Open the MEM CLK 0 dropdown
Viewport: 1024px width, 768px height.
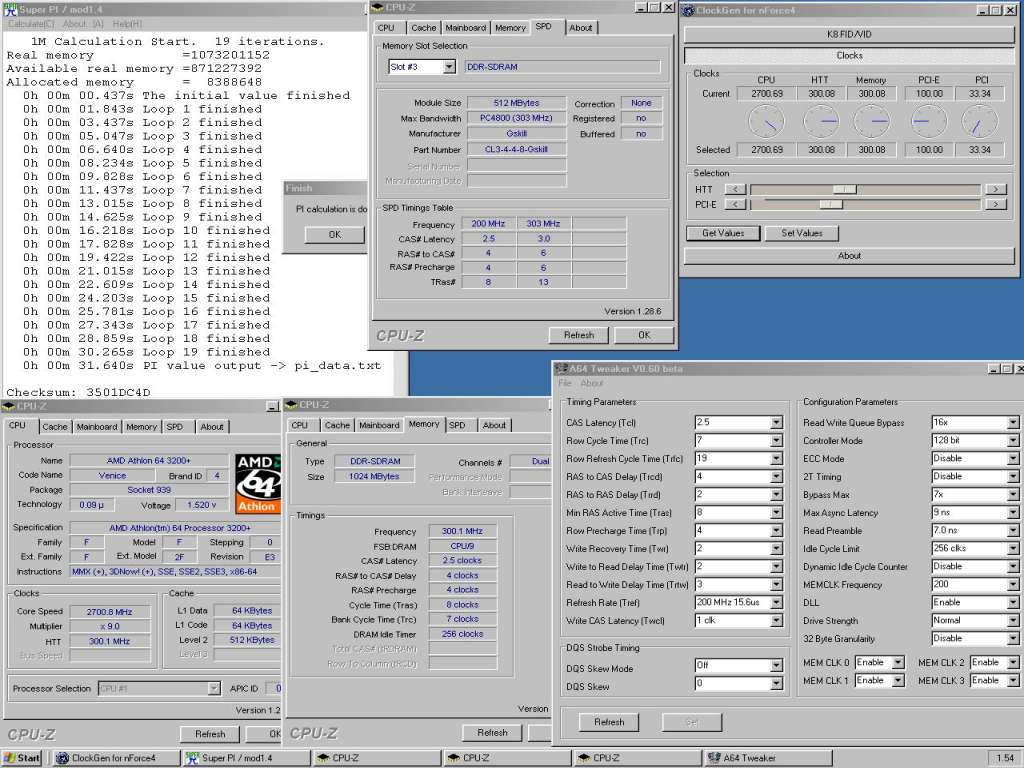[x=898, y=662]
